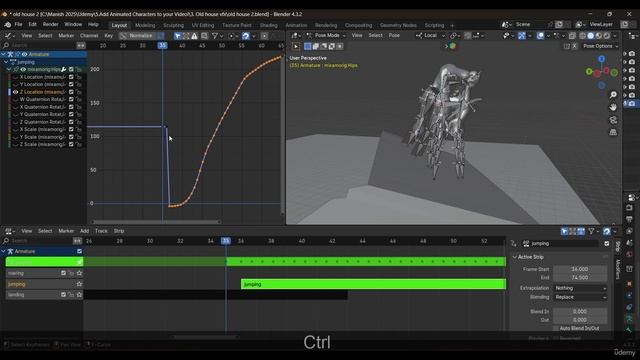Open the Blending Replace dropdown

[580, 297]
